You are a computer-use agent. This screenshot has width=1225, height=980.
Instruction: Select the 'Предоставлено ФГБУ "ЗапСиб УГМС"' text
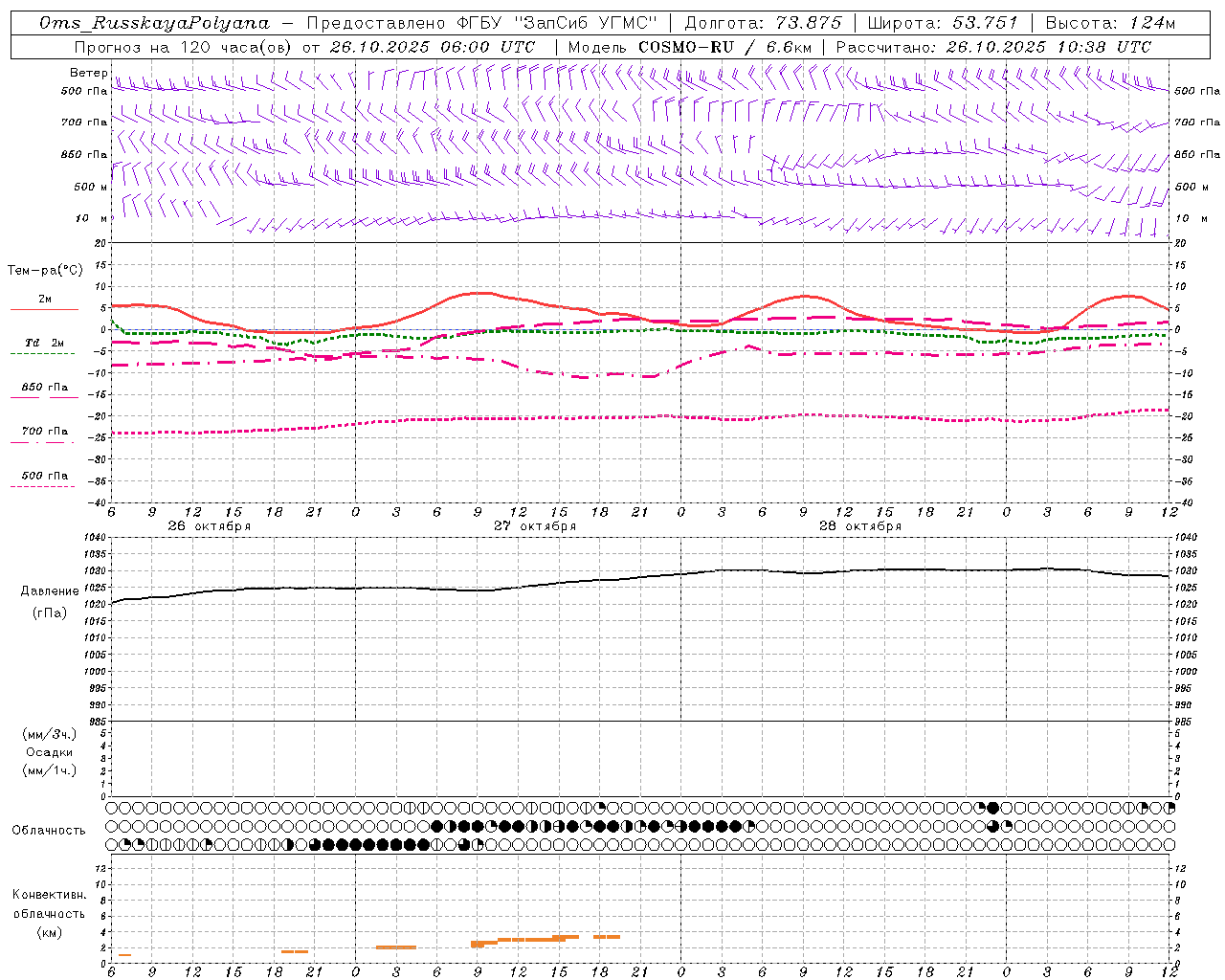482,23
